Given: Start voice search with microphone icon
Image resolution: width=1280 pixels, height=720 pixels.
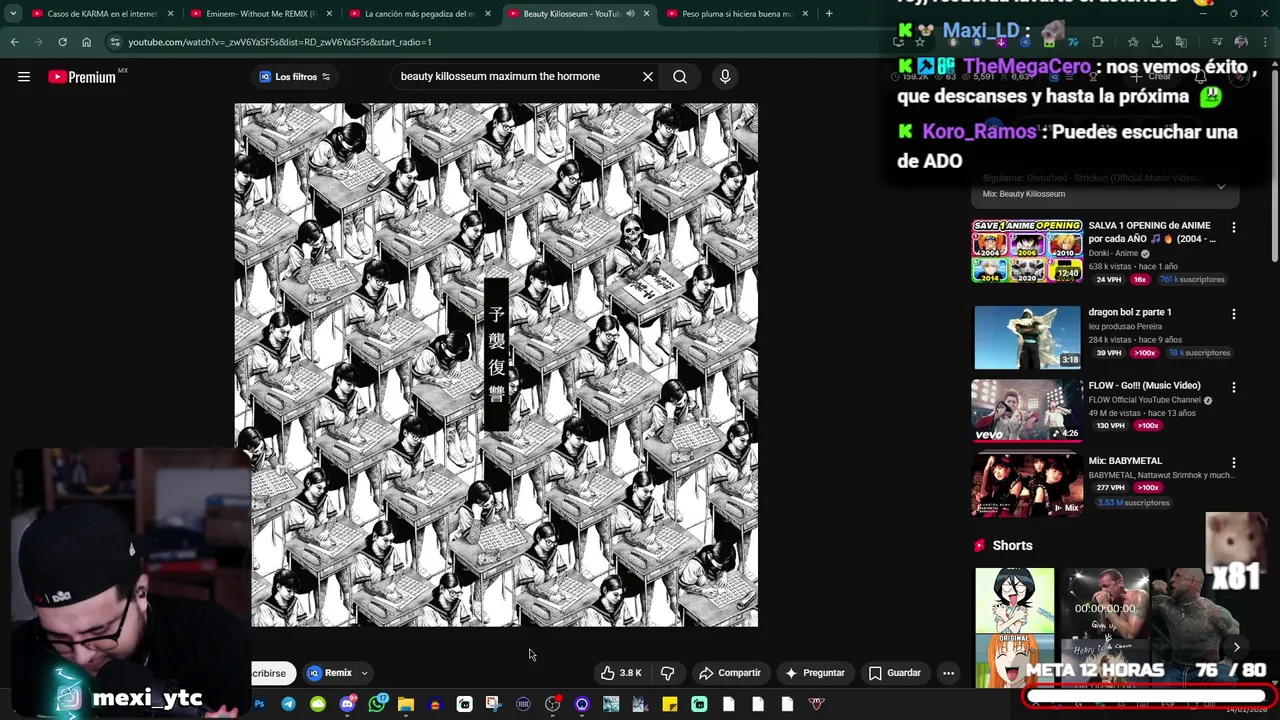Looking at the screenshot, I should (x=725, y=76).
